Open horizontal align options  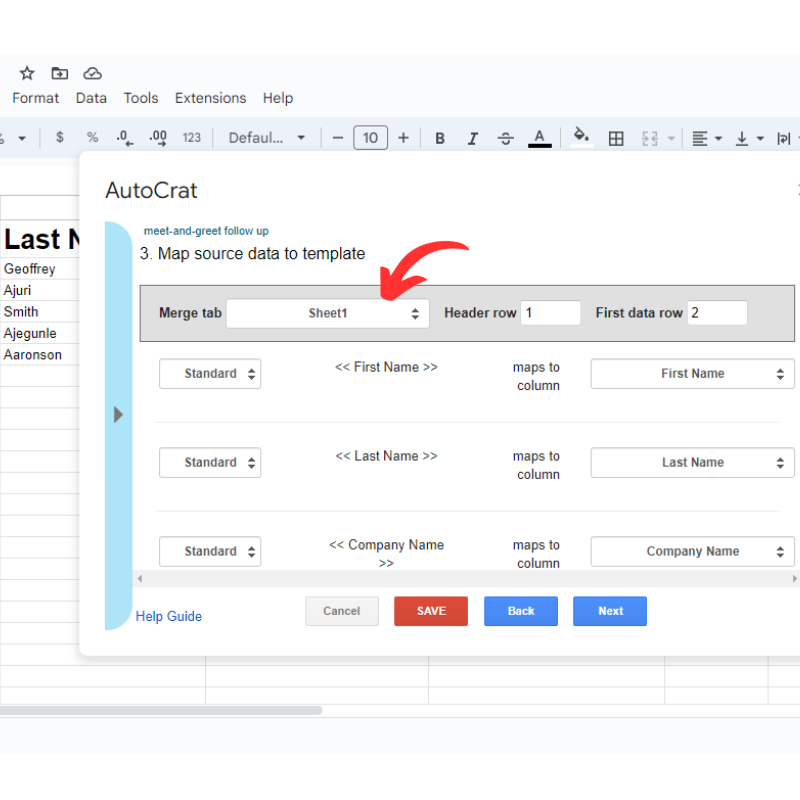pyautogui.click(x=707, y=138)
